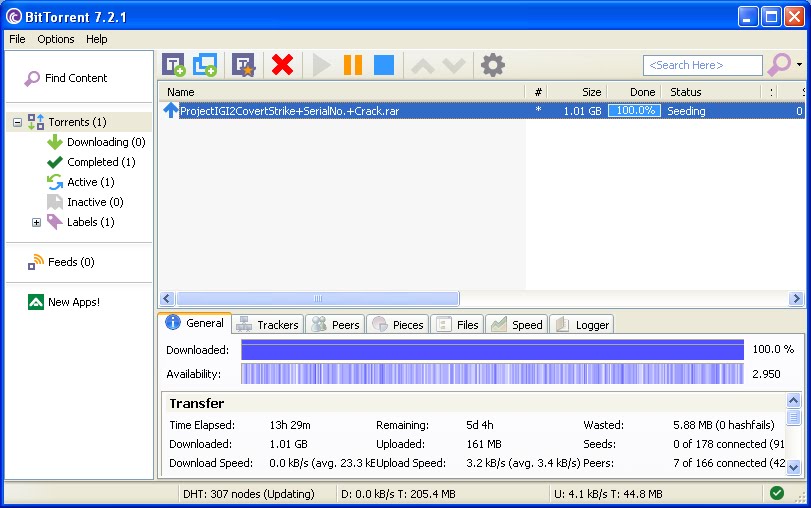Switch to the General tab
The image size is (811, 508).
(194, 323)
